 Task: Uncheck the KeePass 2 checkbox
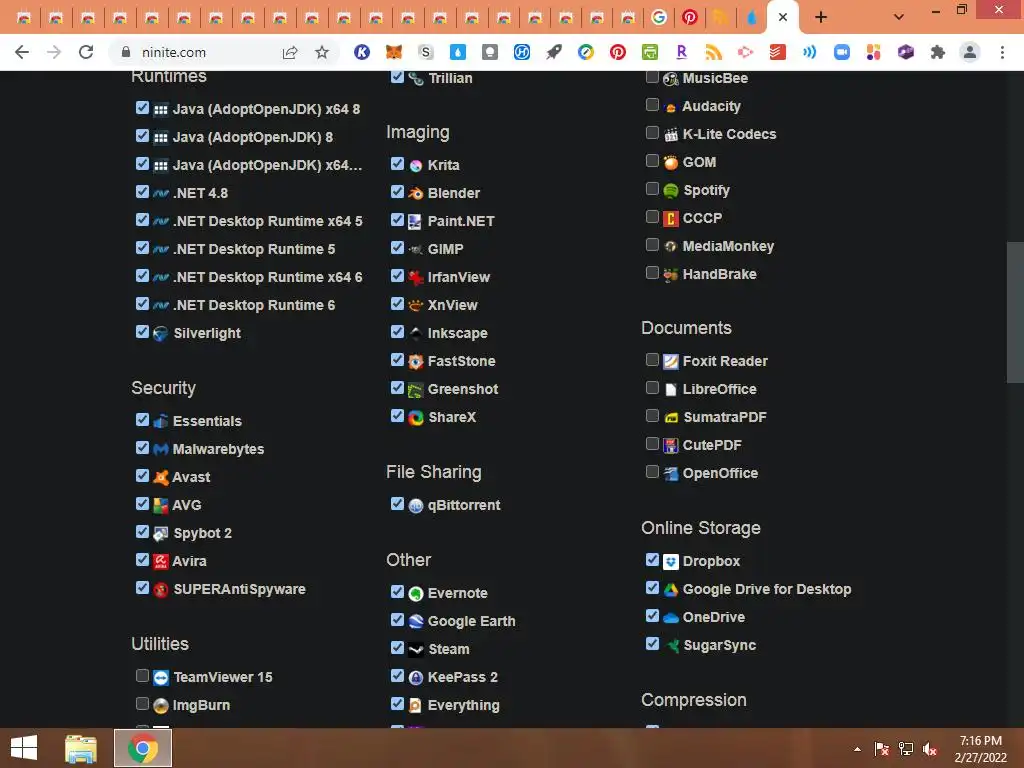click(x=397, y=675)
